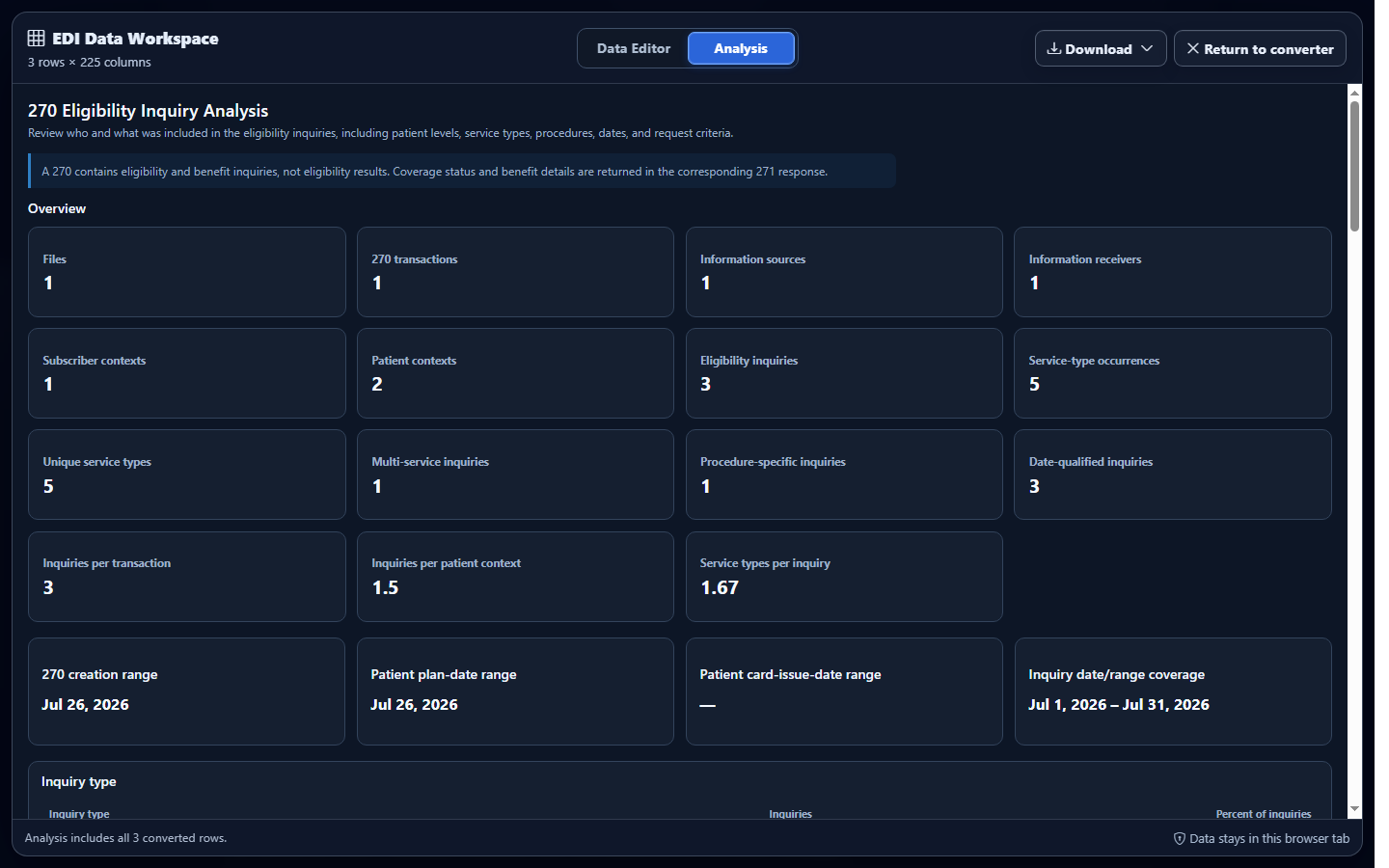Screen dimensions: 1389x868
Task: Click the scrollbar down arrow
Action: point(1354,809)
